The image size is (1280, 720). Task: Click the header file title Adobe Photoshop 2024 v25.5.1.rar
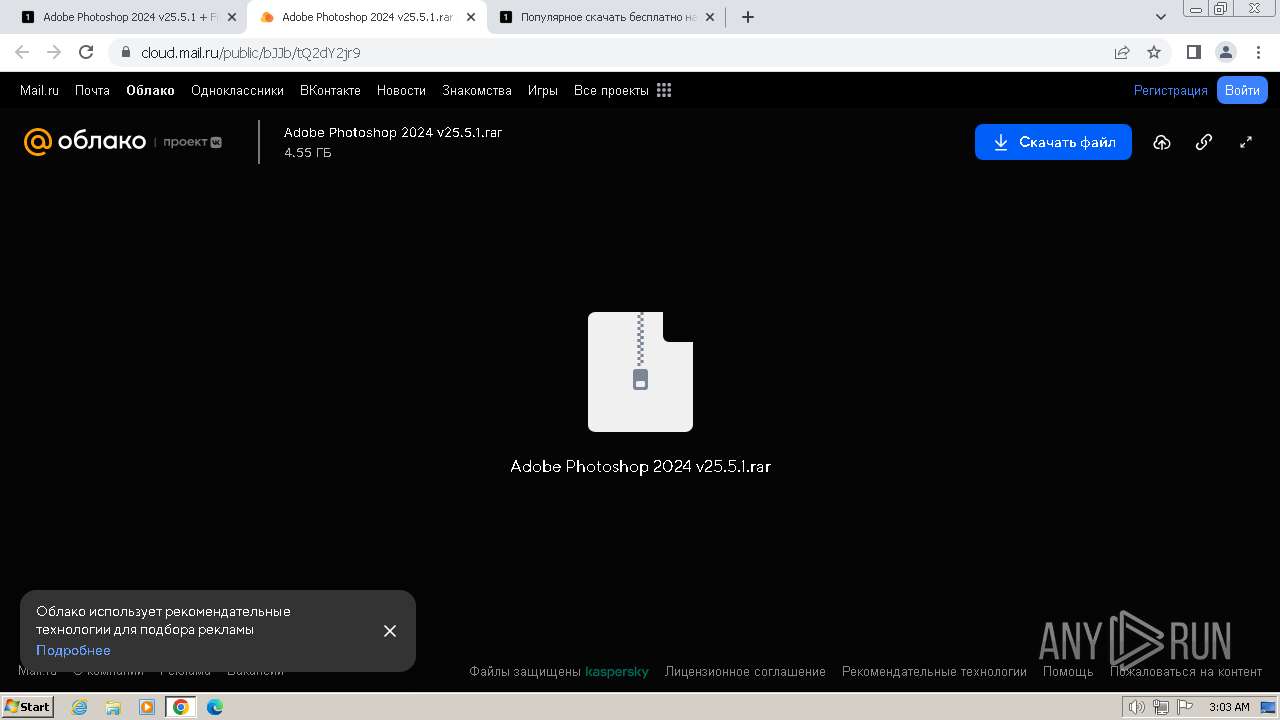coord(393,132)
